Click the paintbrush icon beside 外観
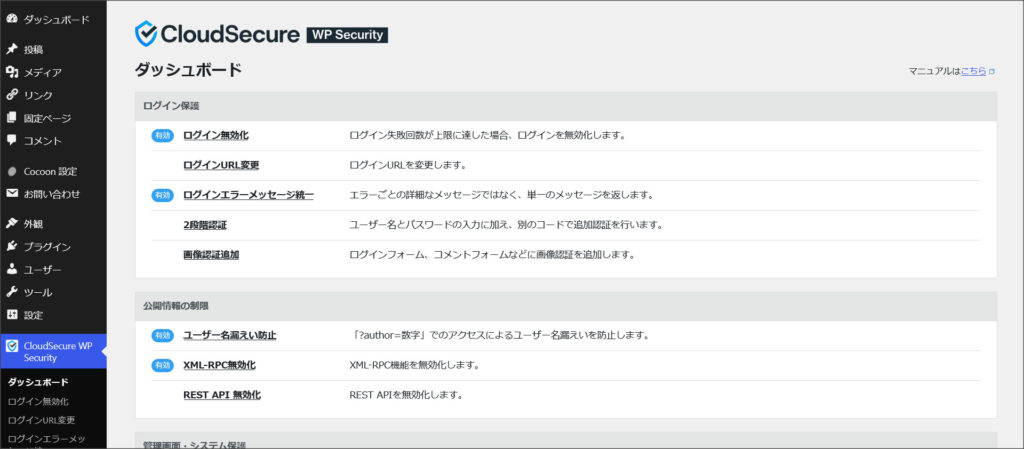This screenshot has height=449, width=1024. 11,224
